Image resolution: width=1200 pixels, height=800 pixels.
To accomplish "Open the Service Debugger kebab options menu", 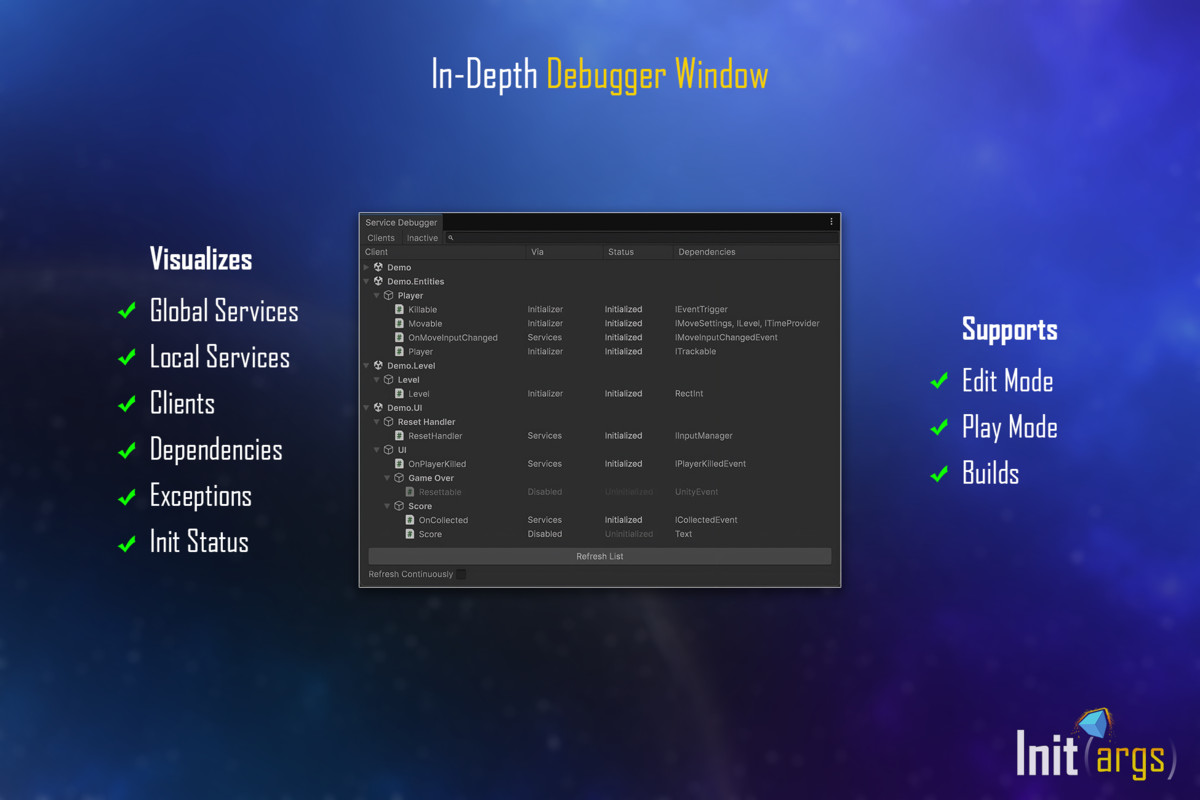I will (831, 222).
